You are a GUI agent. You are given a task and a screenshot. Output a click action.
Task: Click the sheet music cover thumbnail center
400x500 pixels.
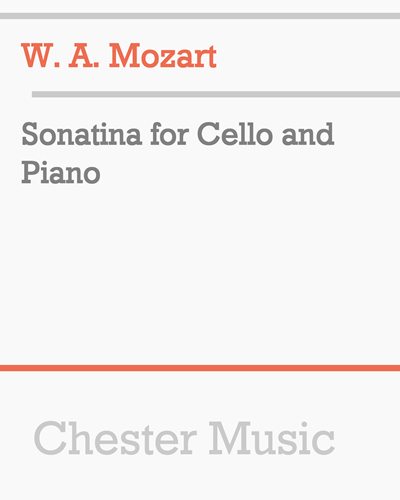[x=200, y=250]
